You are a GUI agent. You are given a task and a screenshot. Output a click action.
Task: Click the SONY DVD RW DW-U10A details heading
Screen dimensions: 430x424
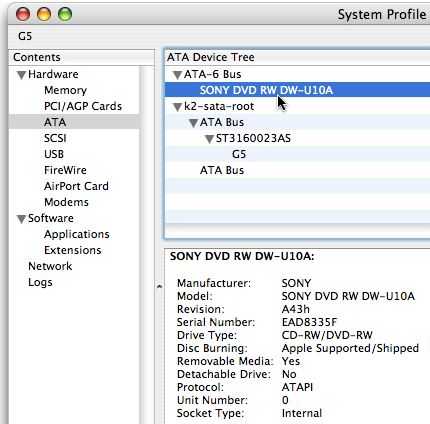point(242,256)
